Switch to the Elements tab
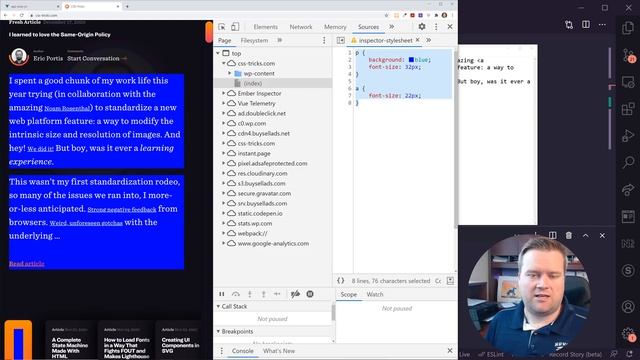 pyautogui.click(x=265, y=27)
